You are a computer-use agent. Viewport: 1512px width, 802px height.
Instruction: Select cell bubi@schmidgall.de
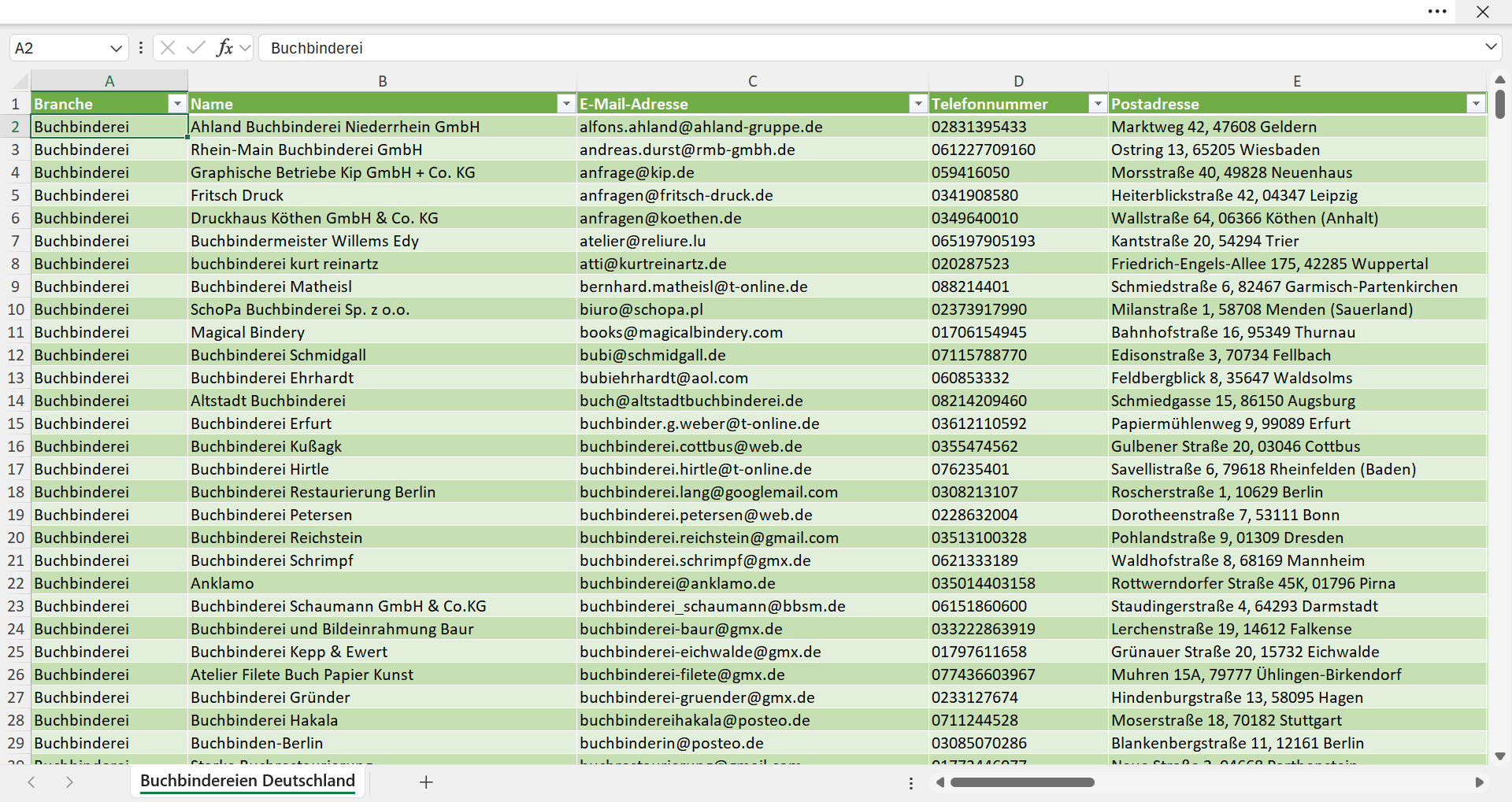[753, 355]
